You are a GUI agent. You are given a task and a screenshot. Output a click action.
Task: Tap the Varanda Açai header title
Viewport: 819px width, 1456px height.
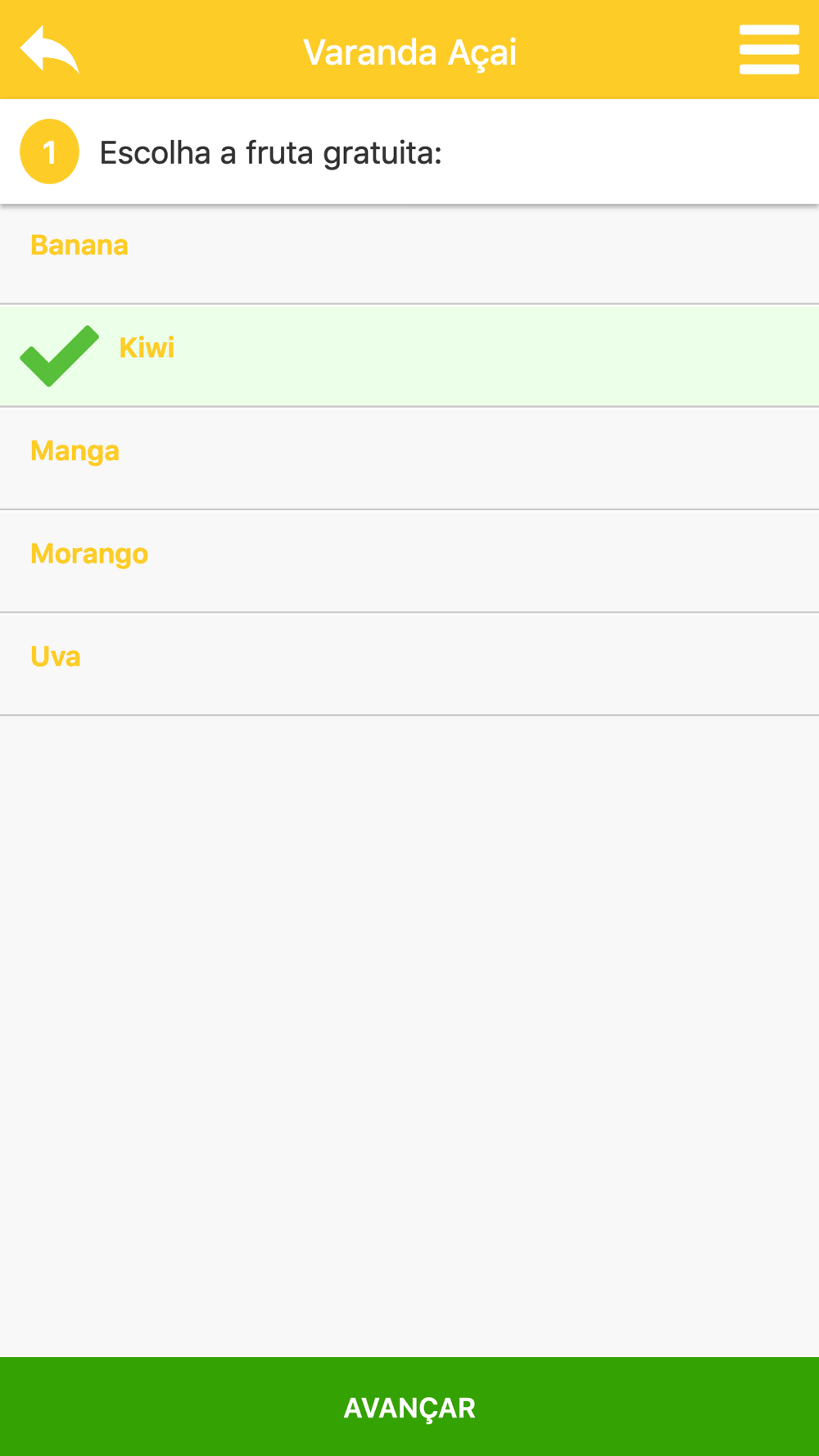tap(409, 52)
